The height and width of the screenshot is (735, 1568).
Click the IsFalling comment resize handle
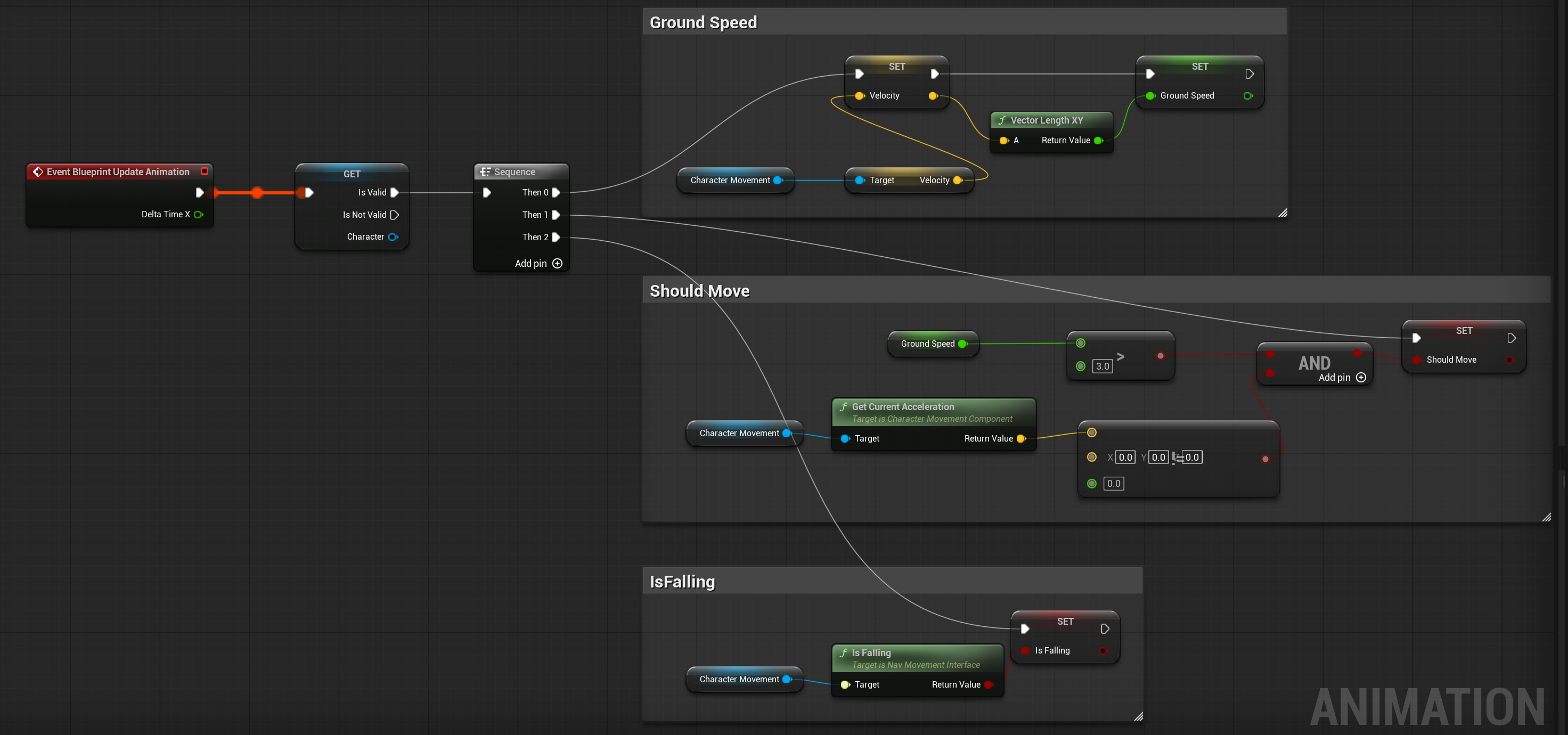pyautogui.click(x=1138, y=717)
